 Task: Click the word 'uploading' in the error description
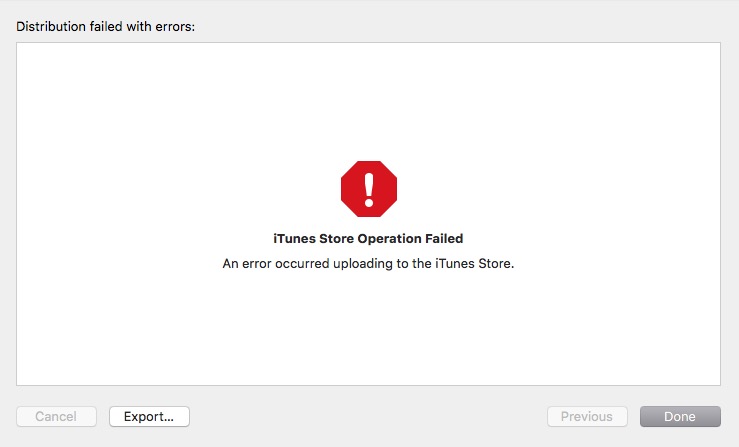point(363,264)
